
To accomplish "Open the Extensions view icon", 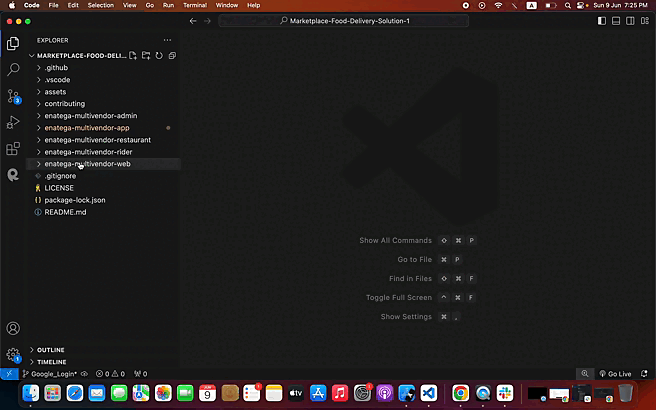I will click(x=13, y=148).
